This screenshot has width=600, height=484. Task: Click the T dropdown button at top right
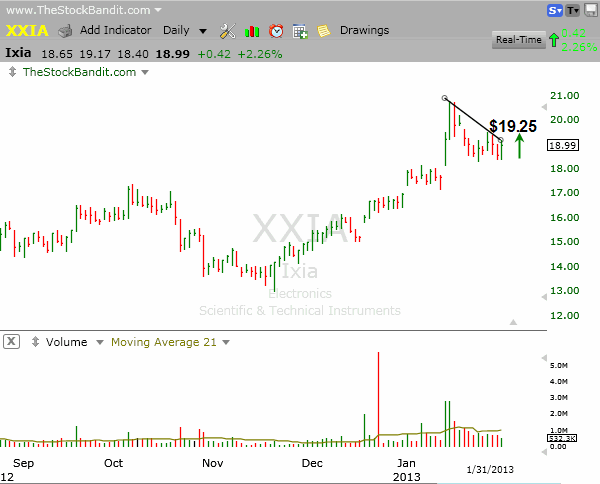pyautogui.click(x=573, y=11)
